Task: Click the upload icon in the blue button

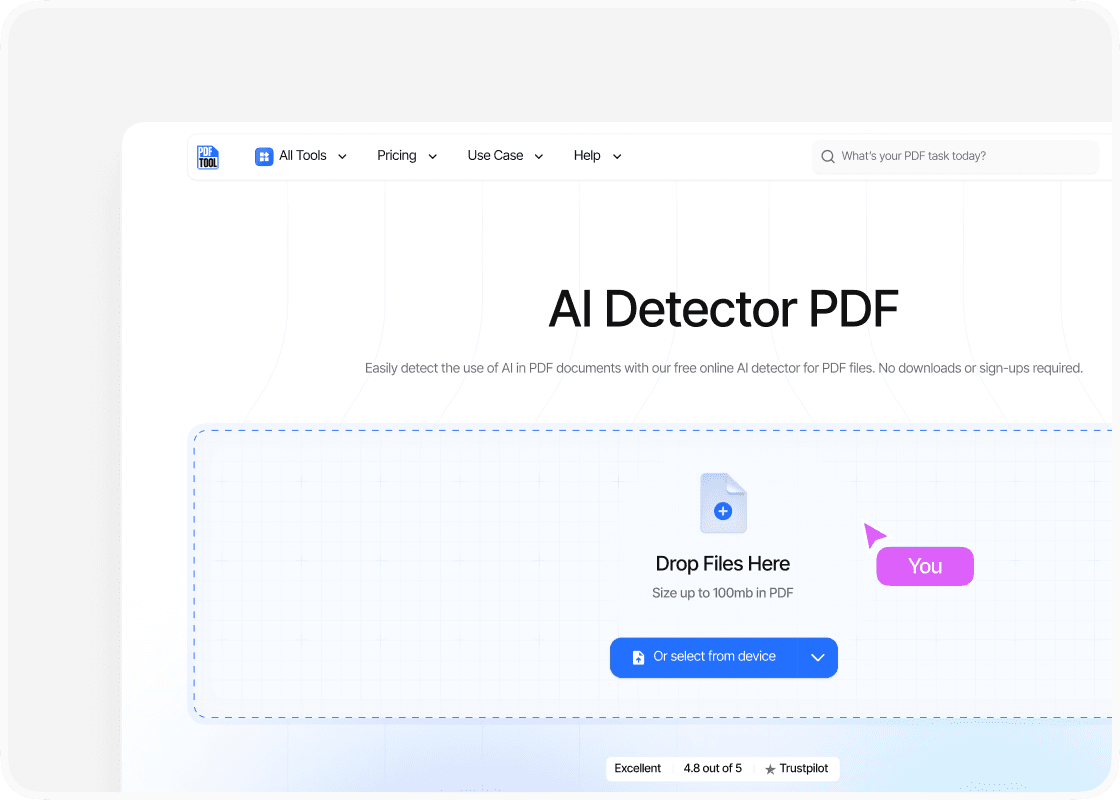Action: (x=638, y=658)
